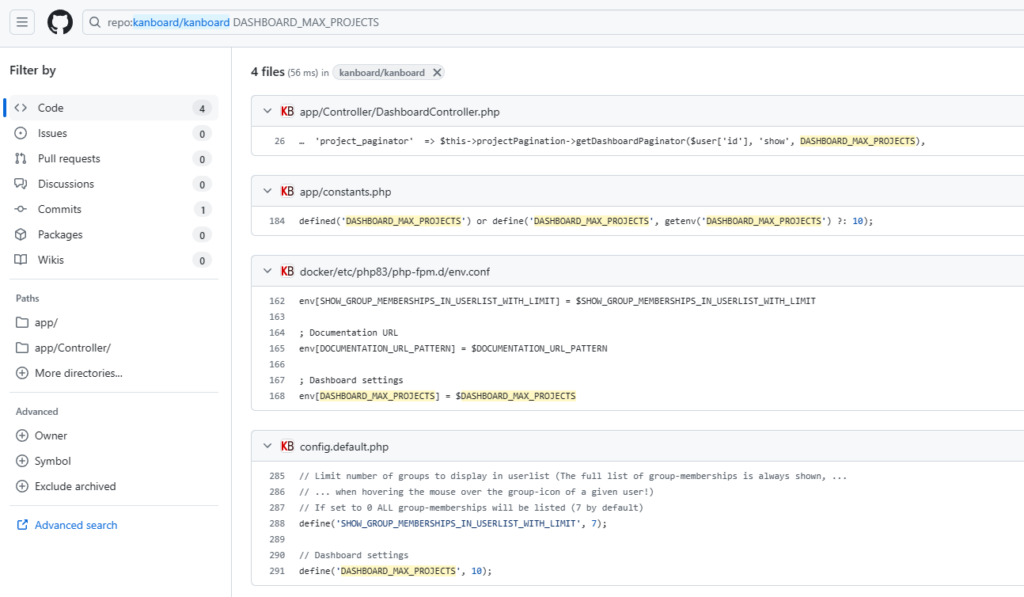The width and height of the screenshot is (1024, 597).
Task: Click the plus icon beside Exclude archived
Action: pyautogui.click(x=22, y=487)
